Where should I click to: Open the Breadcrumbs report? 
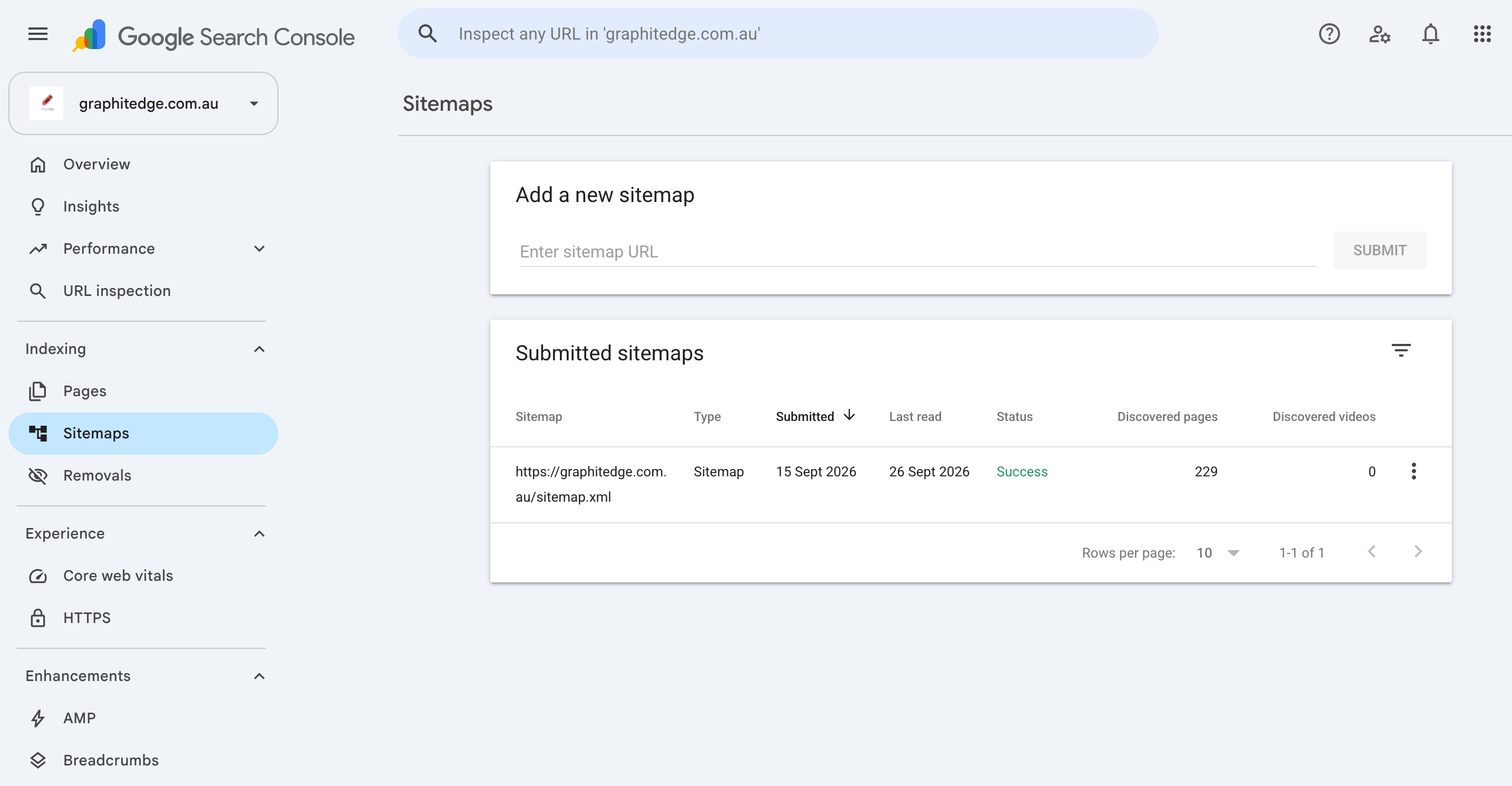point(143,760)
